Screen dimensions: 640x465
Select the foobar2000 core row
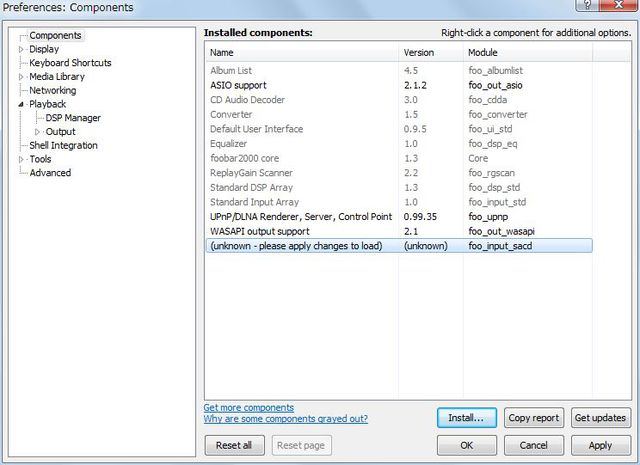point(399,158)
